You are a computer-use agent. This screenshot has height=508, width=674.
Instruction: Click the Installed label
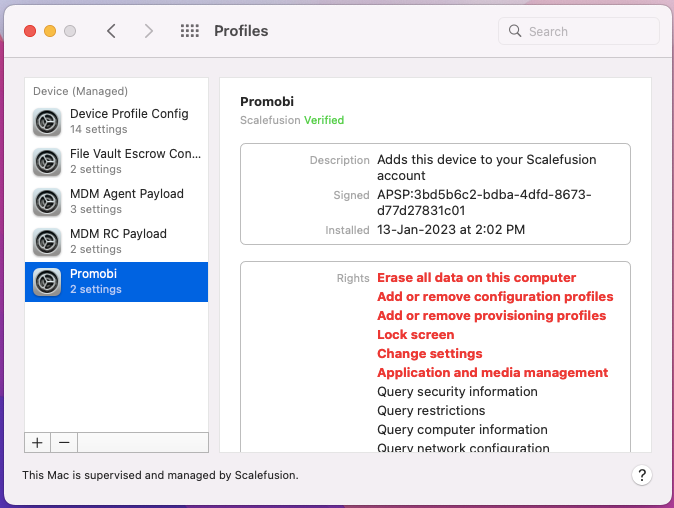pos(347,230)
